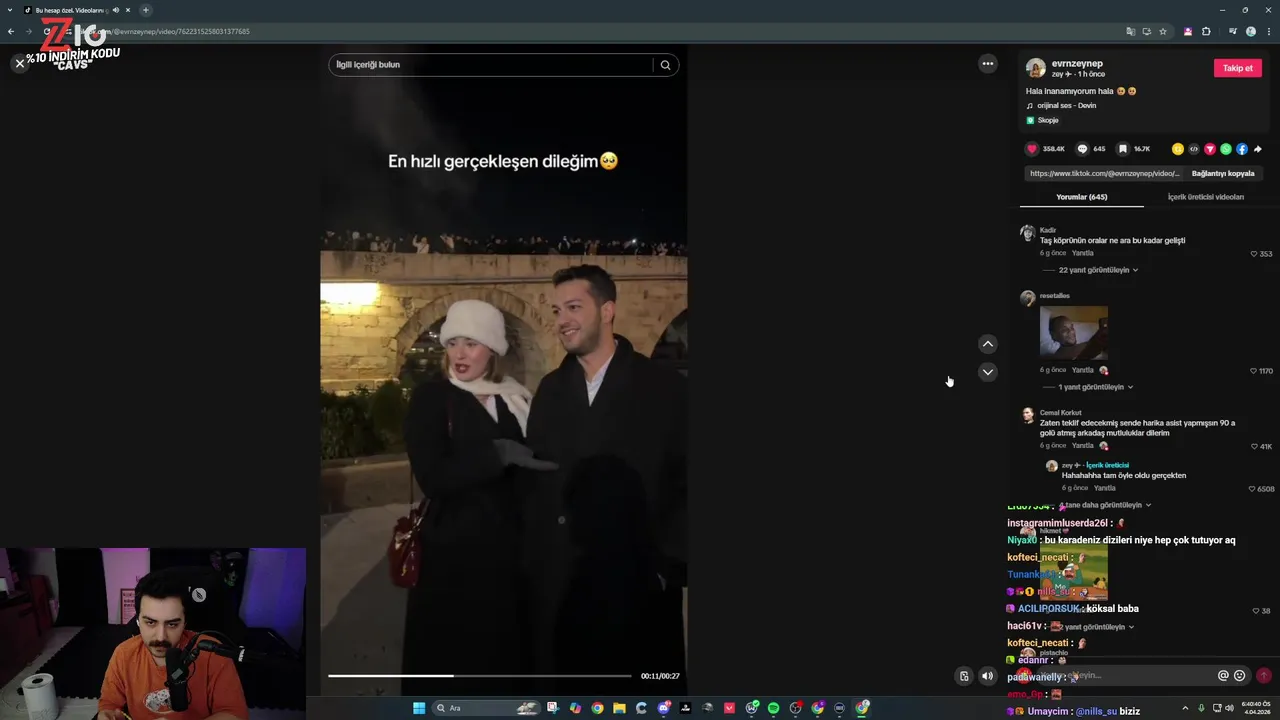This screenshot has height=720, width=1280.
Task: Click the 'Takip et' follow button
Action: [1238, 68]
